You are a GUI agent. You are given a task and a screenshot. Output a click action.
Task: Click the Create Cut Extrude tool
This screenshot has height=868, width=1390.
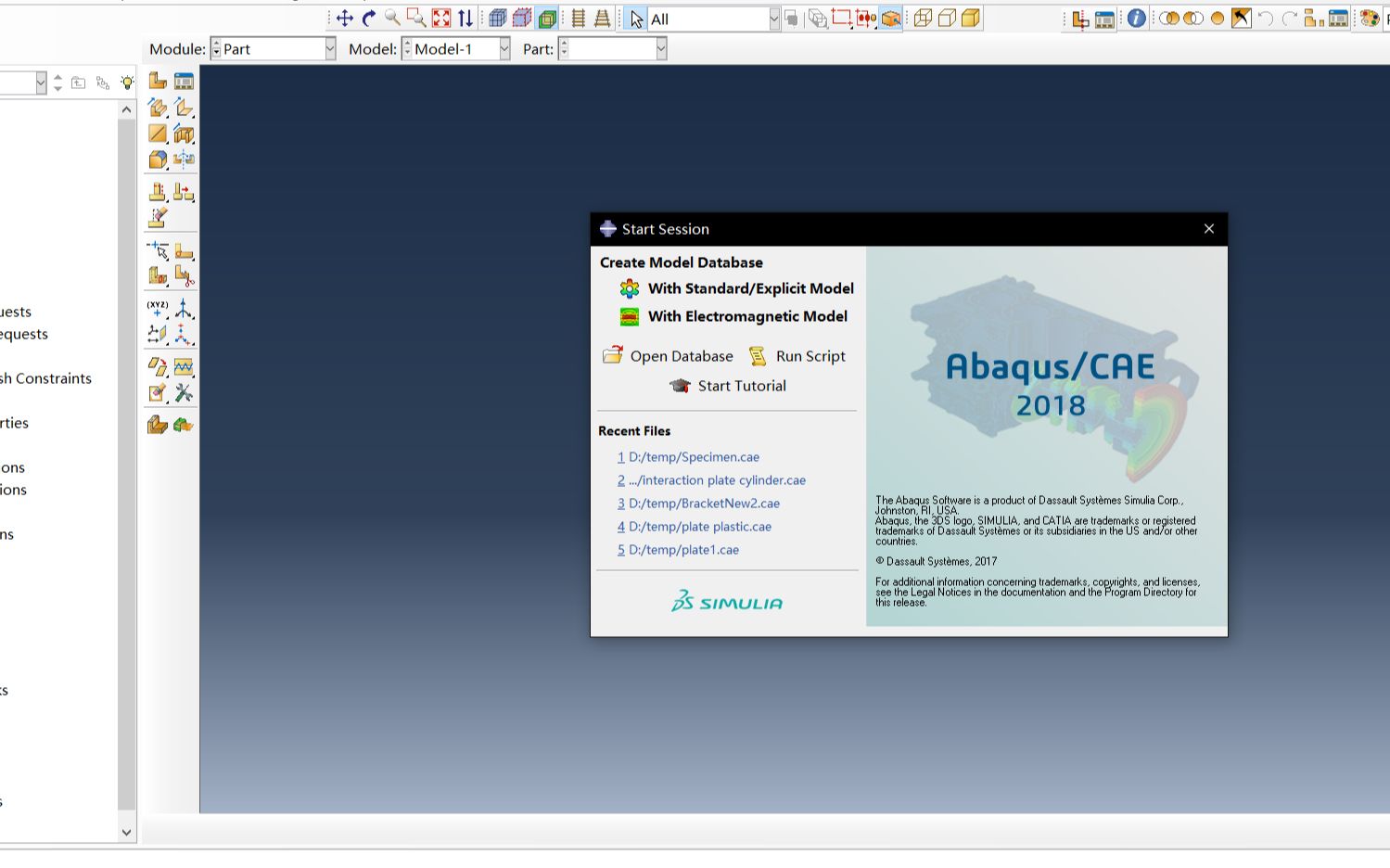(184, 134)
